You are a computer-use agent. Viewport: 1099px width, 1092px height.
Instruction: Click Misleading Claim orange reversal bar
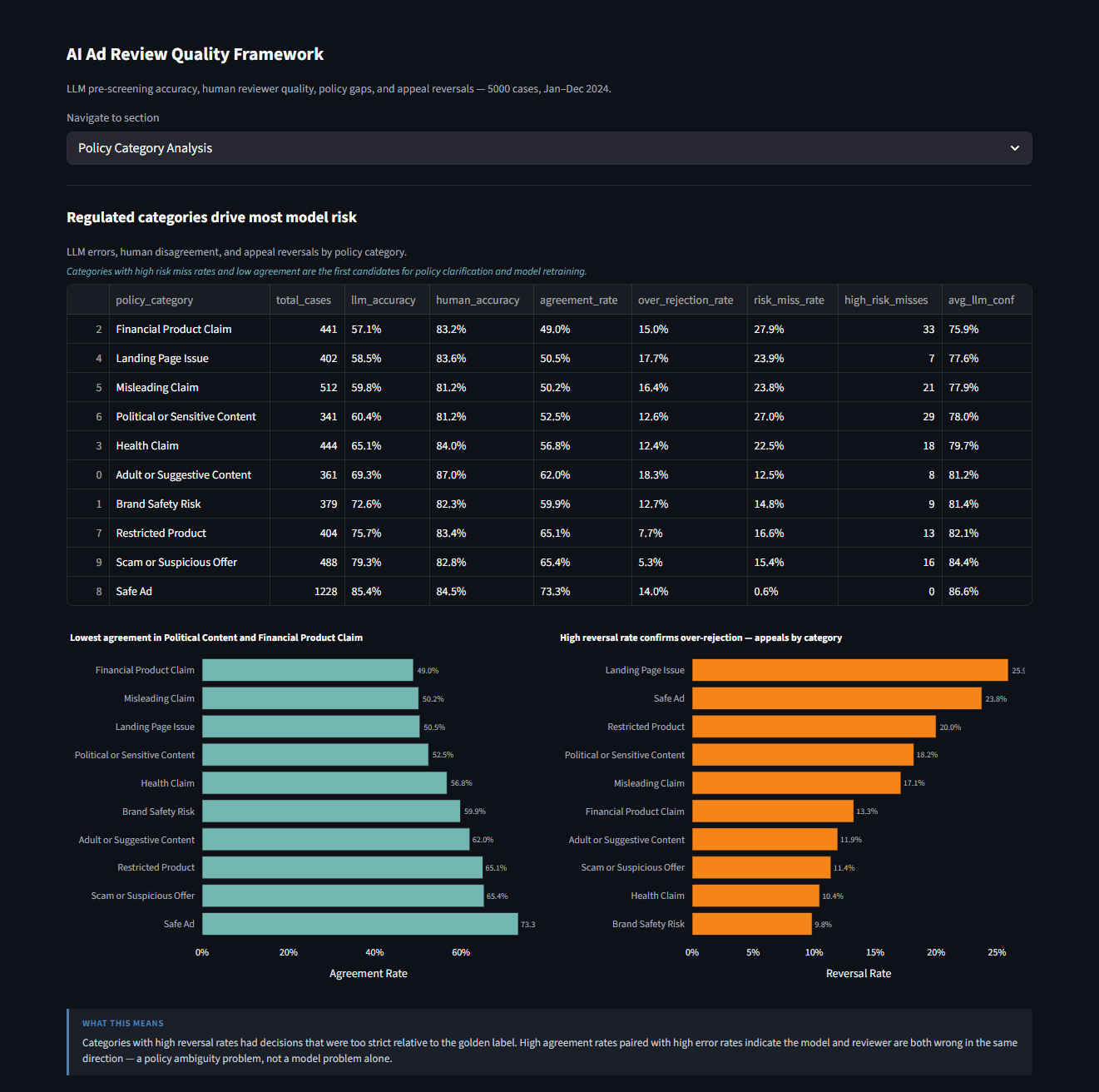[796, 783]
